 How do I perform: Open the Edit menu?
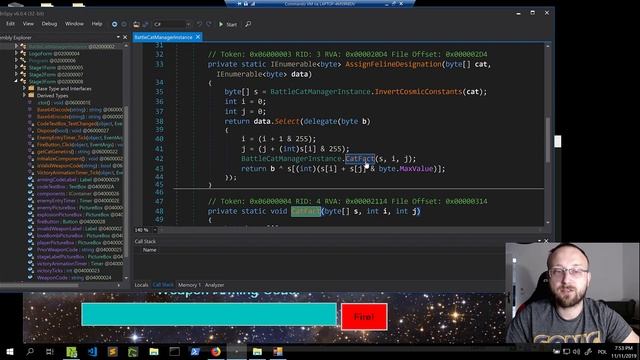coord(10,24)
